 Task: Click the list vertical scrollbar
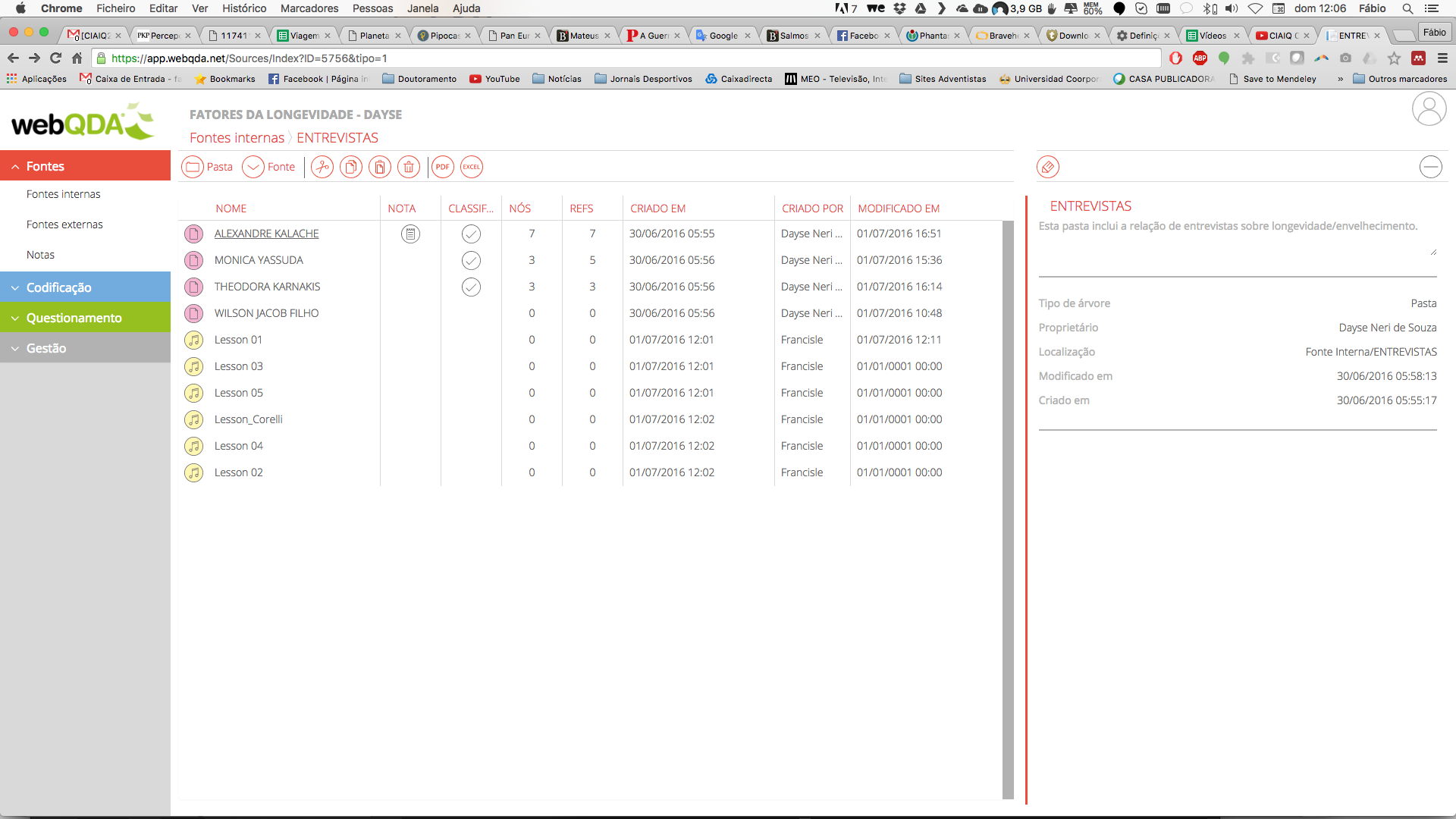pos(1008,510)
